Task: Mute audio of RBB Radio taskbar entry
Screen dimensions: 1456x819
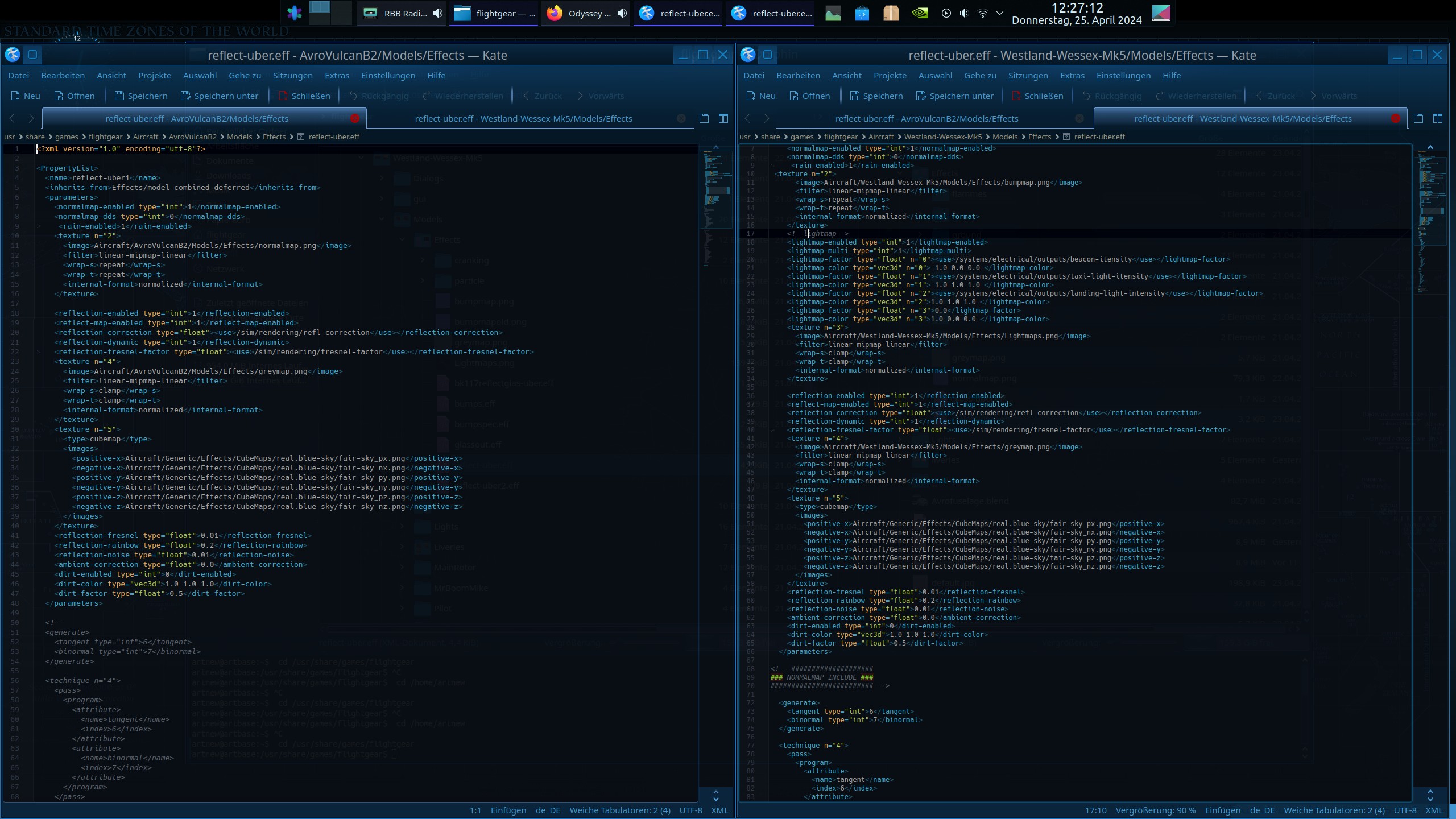Action: click(x=437, y=13)
